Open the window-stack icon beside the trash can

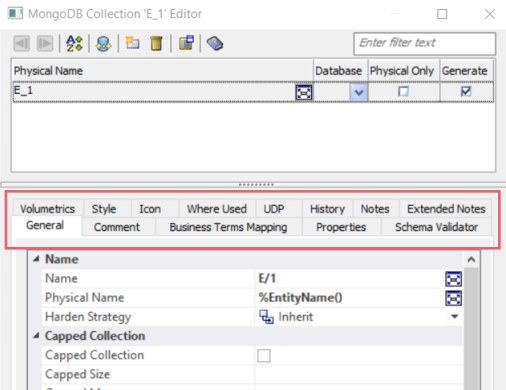pyautogui.click(x=186, y=43)
